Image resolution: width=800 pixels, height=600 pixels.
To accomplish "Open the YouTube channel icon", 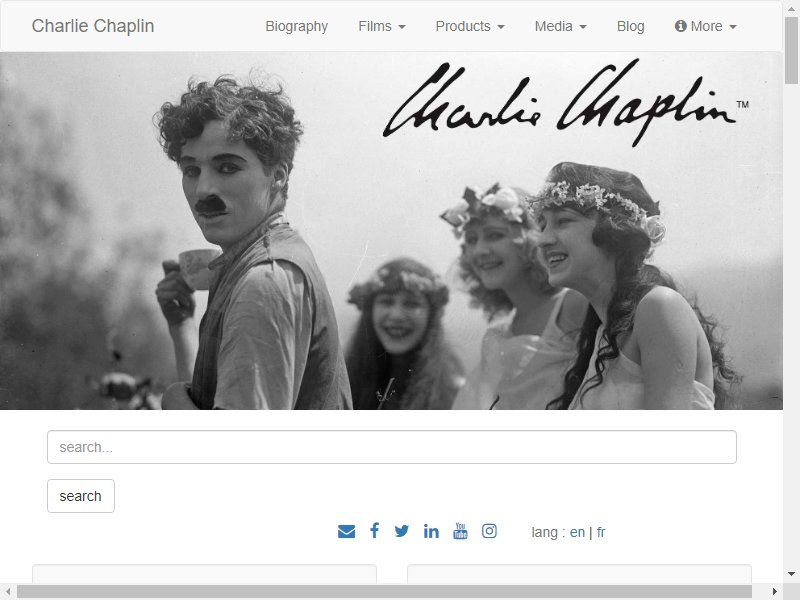I will pyautogui.click(x=460, y=531).
